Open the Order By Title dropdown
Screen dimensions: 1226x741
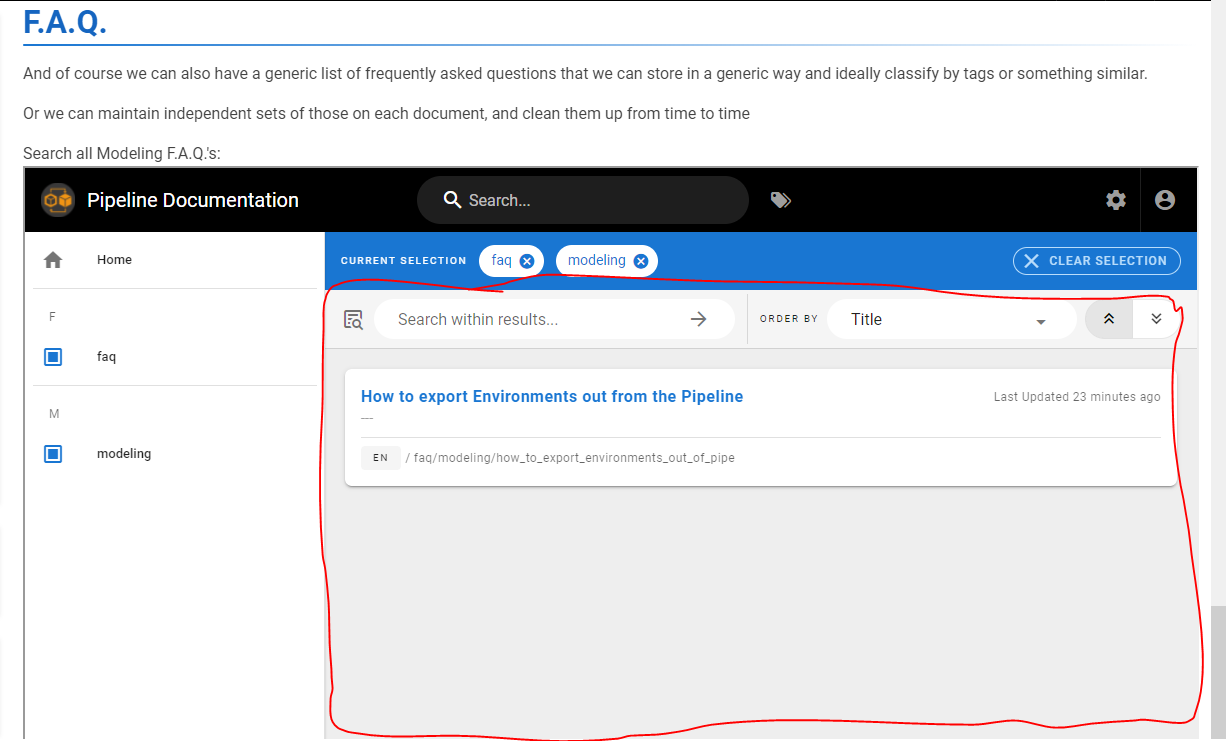951,320
